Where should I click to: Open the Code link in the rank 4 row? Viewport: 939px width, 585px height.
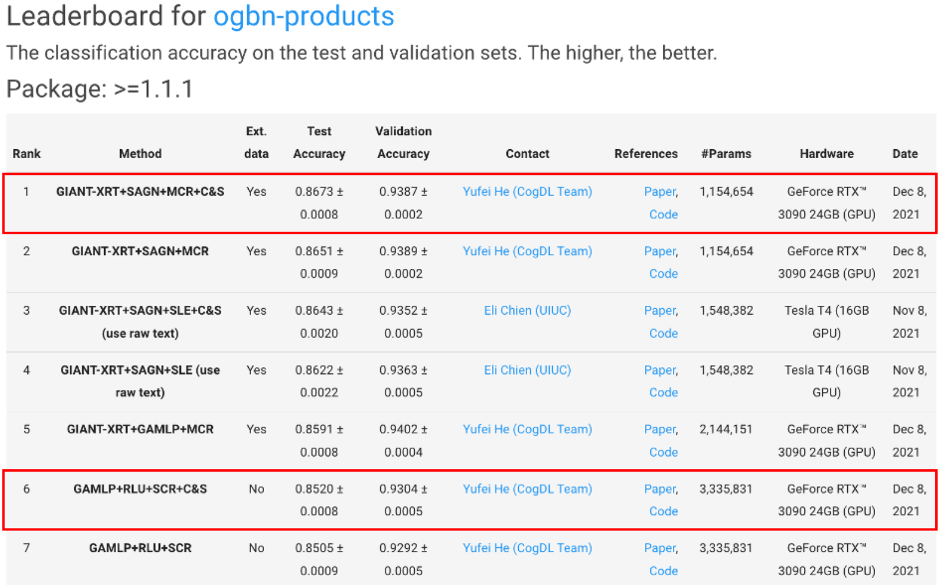[x=664, y=392]
